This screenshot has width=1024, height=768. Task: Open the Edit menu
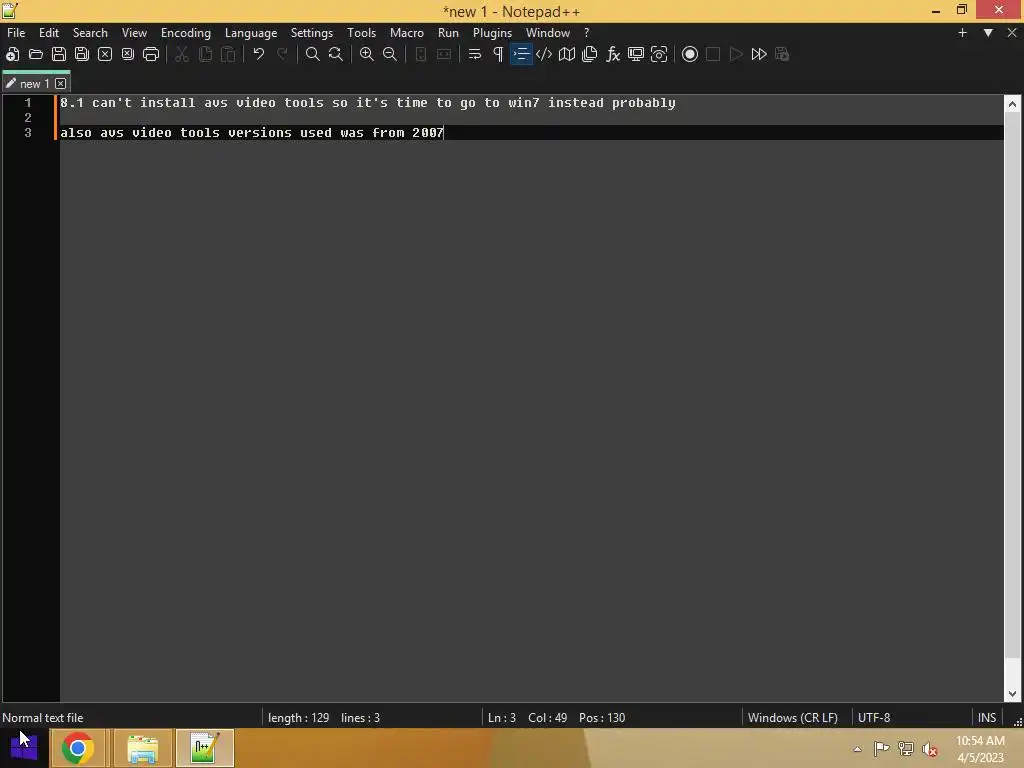(49, 33)
